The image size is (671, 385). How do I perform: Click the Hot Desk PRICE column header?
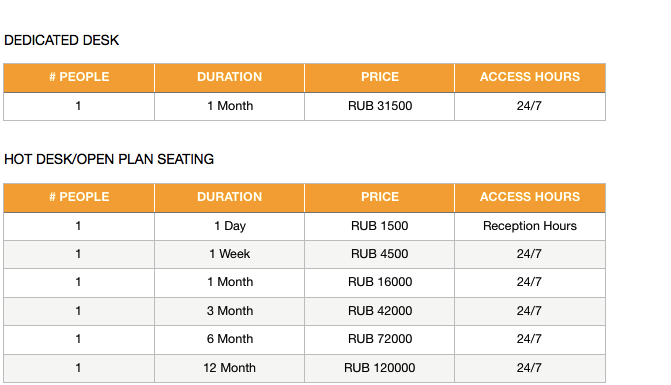[380, 197]
